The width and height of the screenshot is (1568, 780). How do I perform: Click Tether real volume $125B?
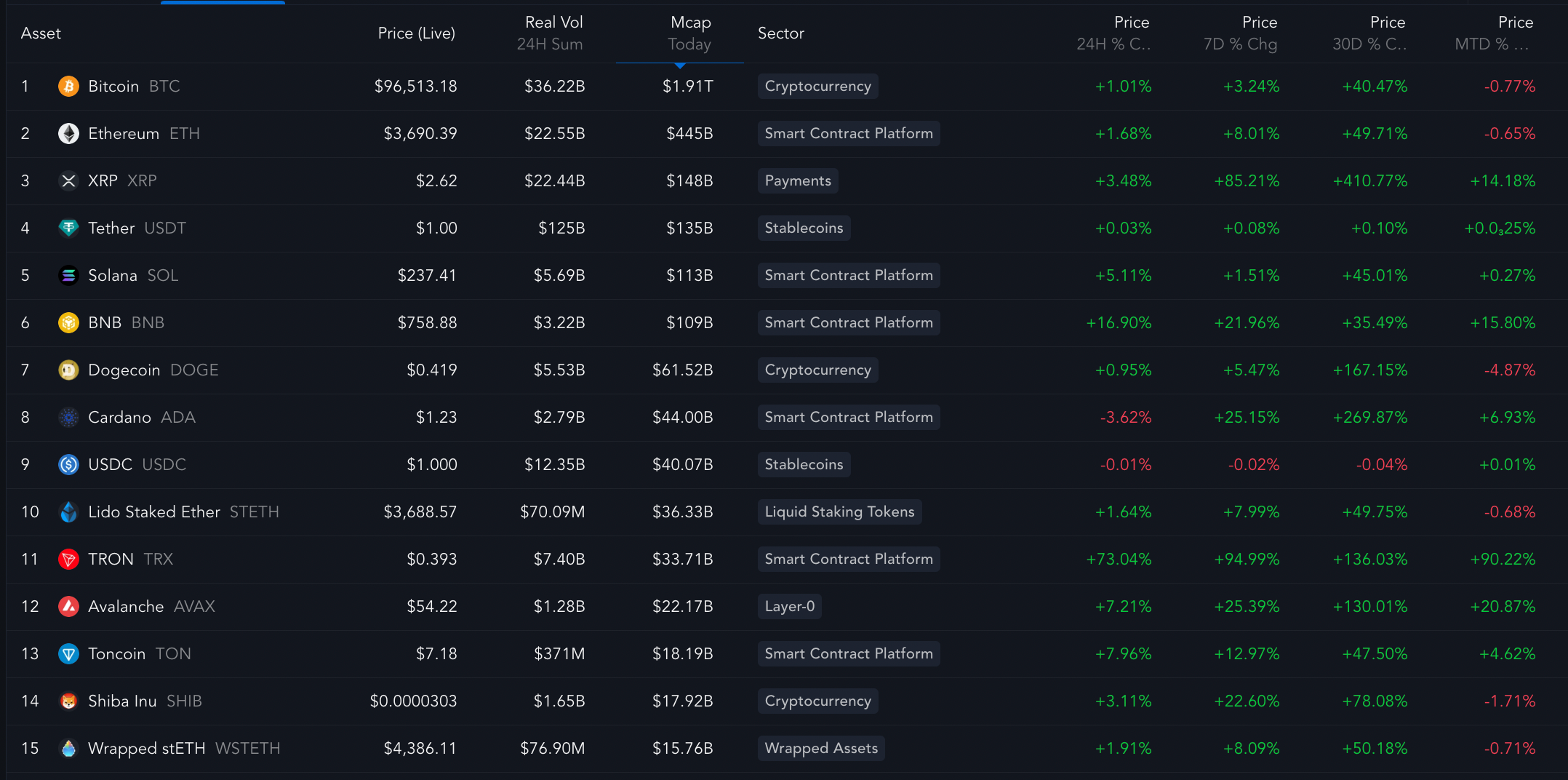point(561,228)
